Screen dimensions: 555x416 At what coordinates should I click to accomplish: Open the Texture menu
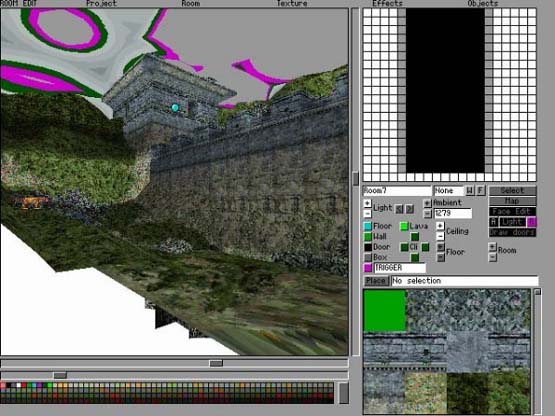coord(292,4)
